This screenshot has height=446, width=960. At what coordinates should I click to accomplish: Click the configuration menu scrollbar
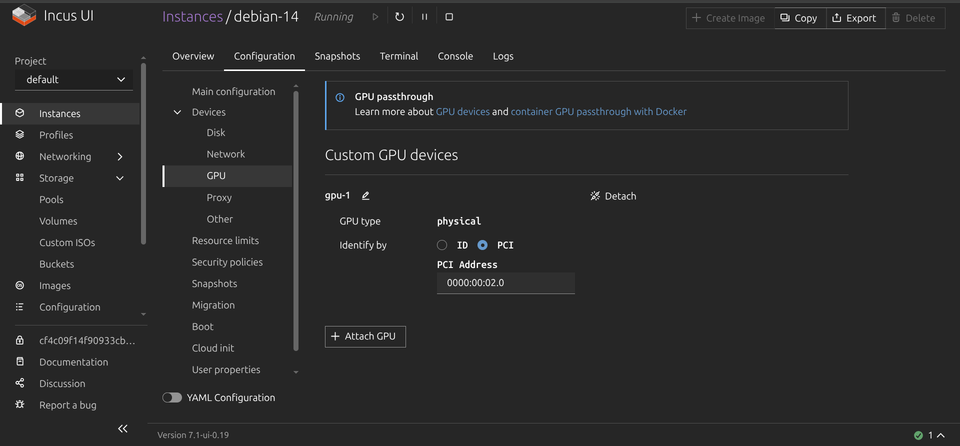click(x=296, y=221)
